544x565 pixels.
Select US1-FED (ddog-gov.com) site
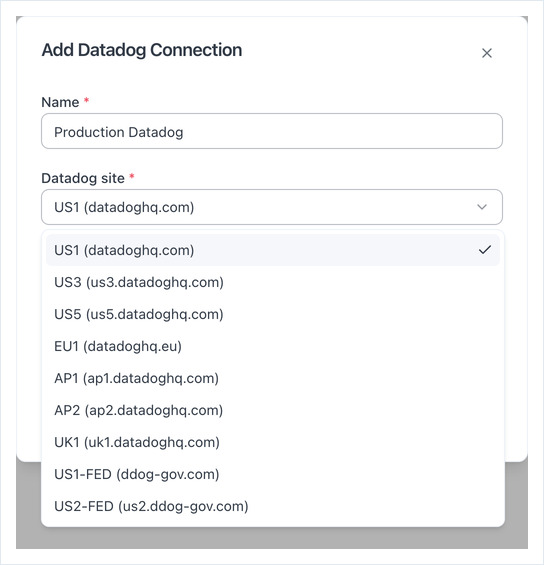coord(273,475)
